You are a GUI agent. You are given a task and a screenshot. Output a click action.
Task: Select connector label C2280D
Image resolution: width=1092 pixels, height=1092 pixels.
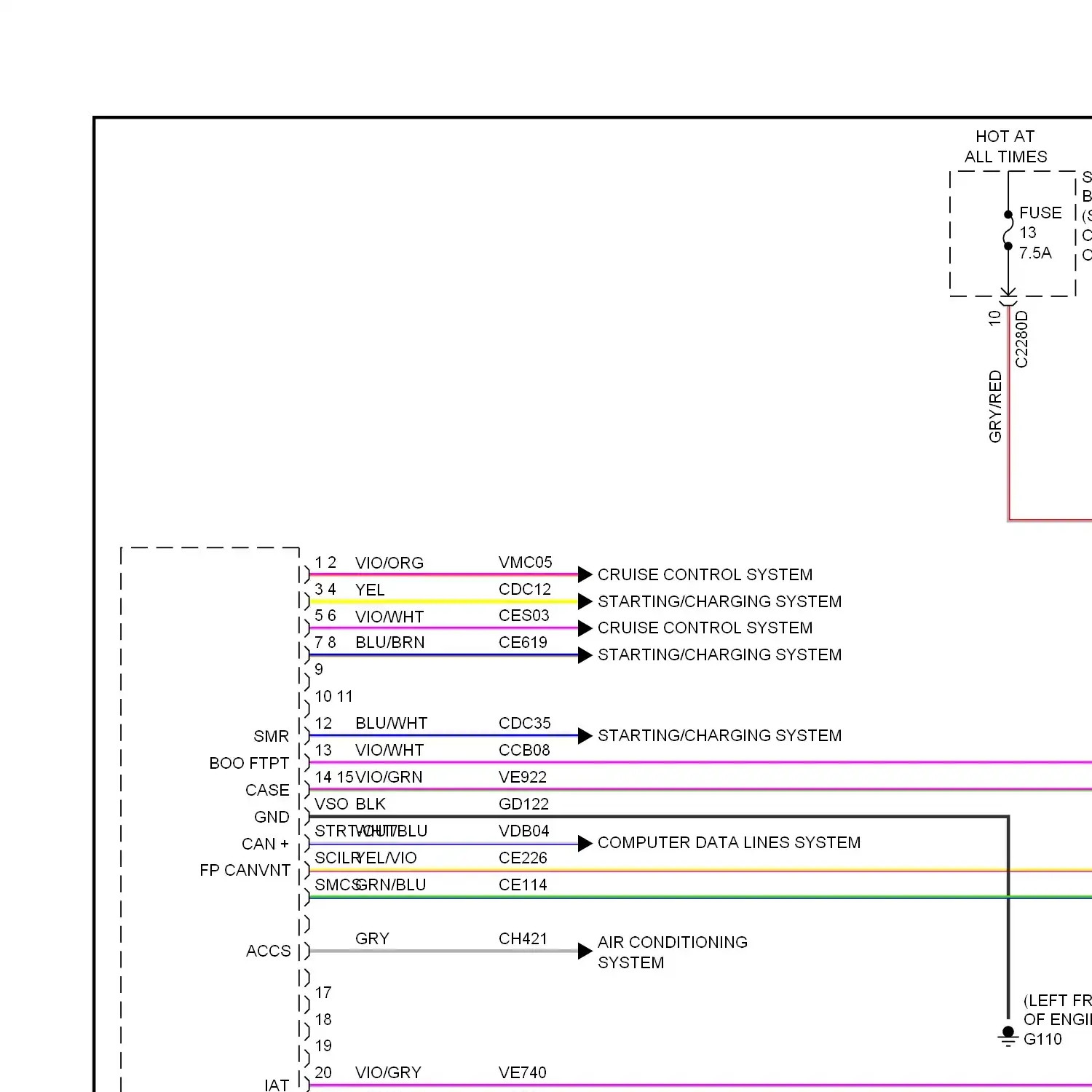pos(1021,339)
